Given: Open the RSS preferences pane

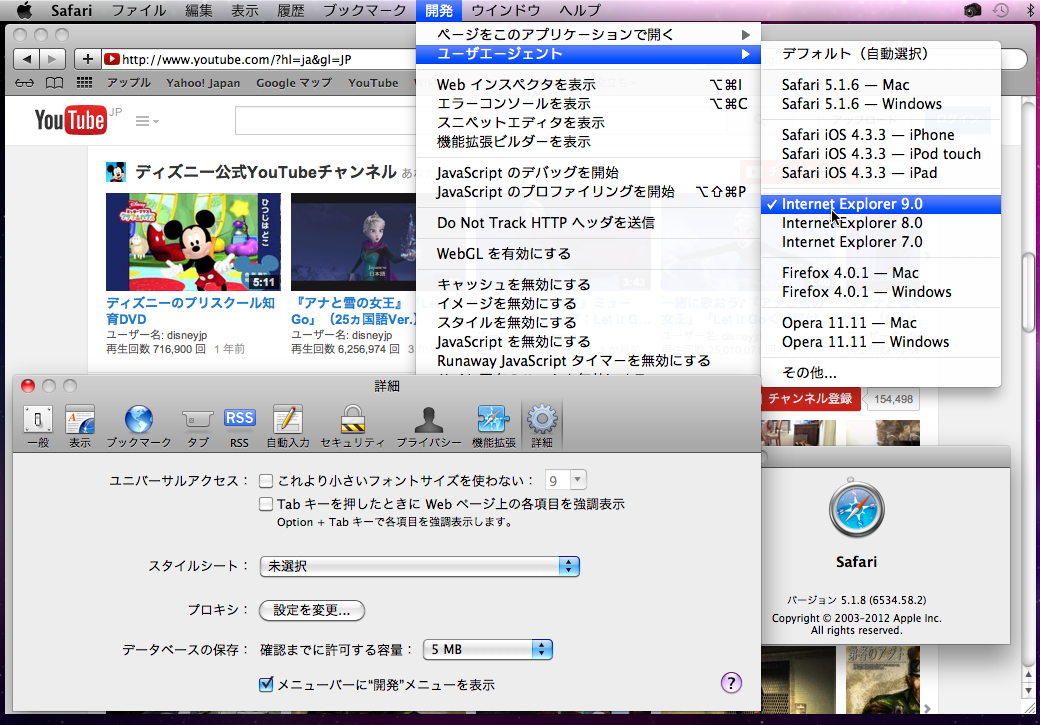Looking at the screenshot, I should coord(239,427).
